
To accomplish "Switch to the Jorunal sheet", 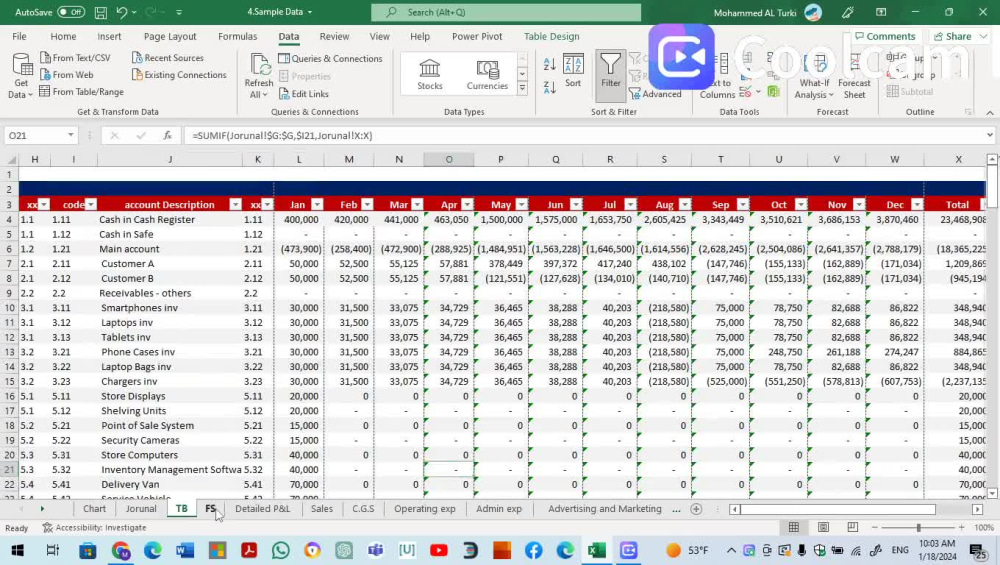I will click(x=141, y=508).
